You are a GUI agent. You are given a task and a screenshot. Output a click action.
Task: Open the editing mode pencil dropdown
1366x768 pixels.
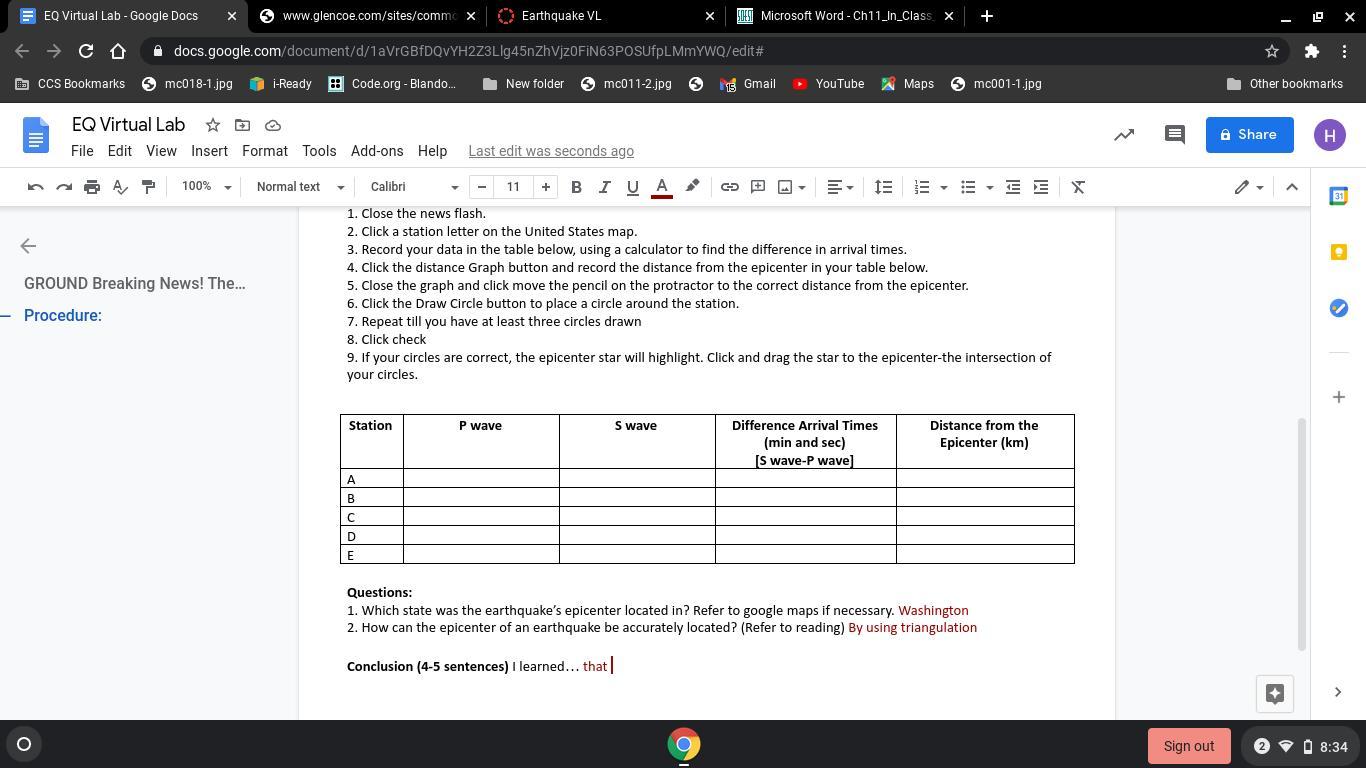click(x=1248, y=187)
